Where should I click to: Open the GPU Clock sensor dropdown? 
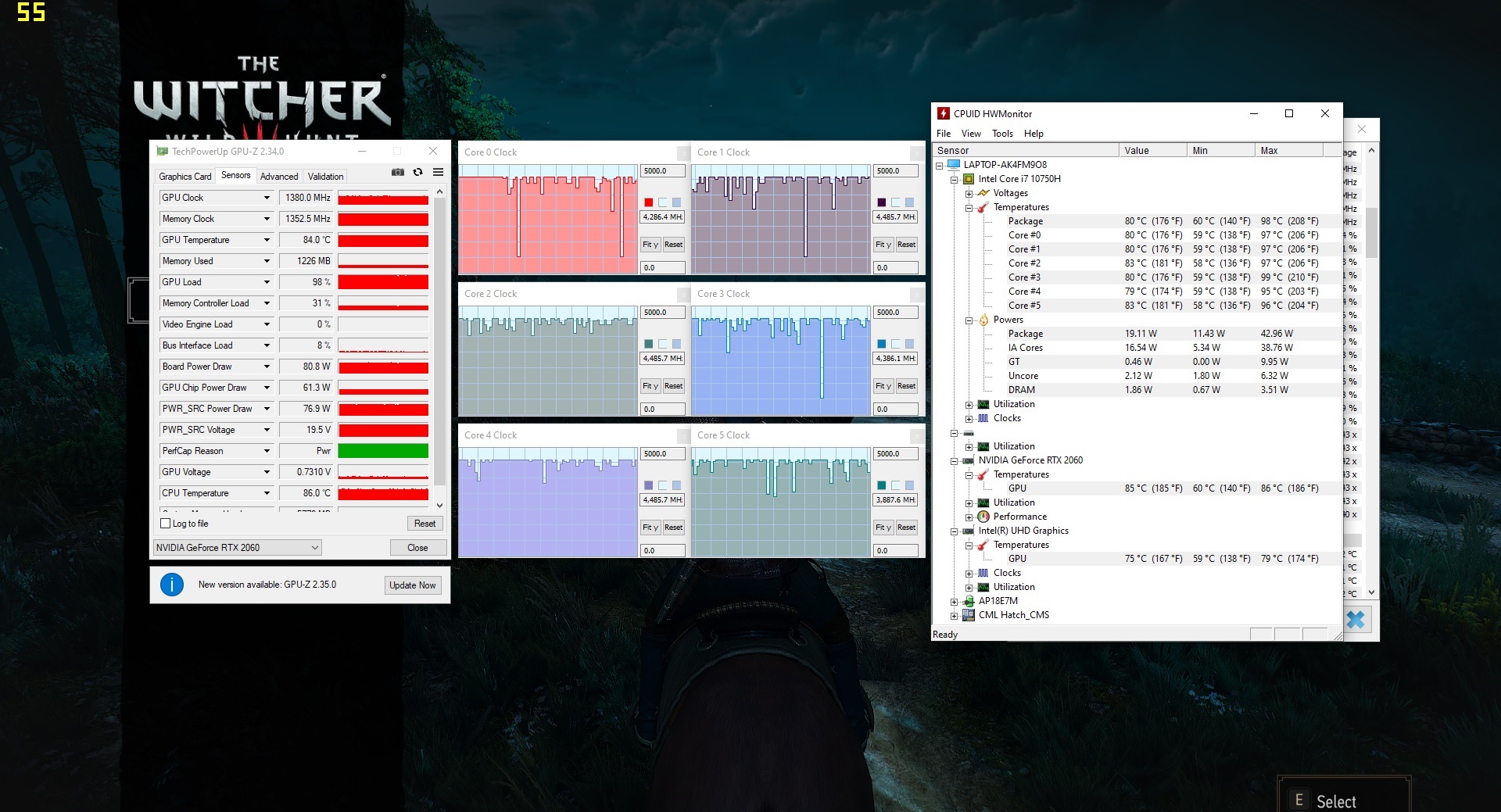coord(267,198)
